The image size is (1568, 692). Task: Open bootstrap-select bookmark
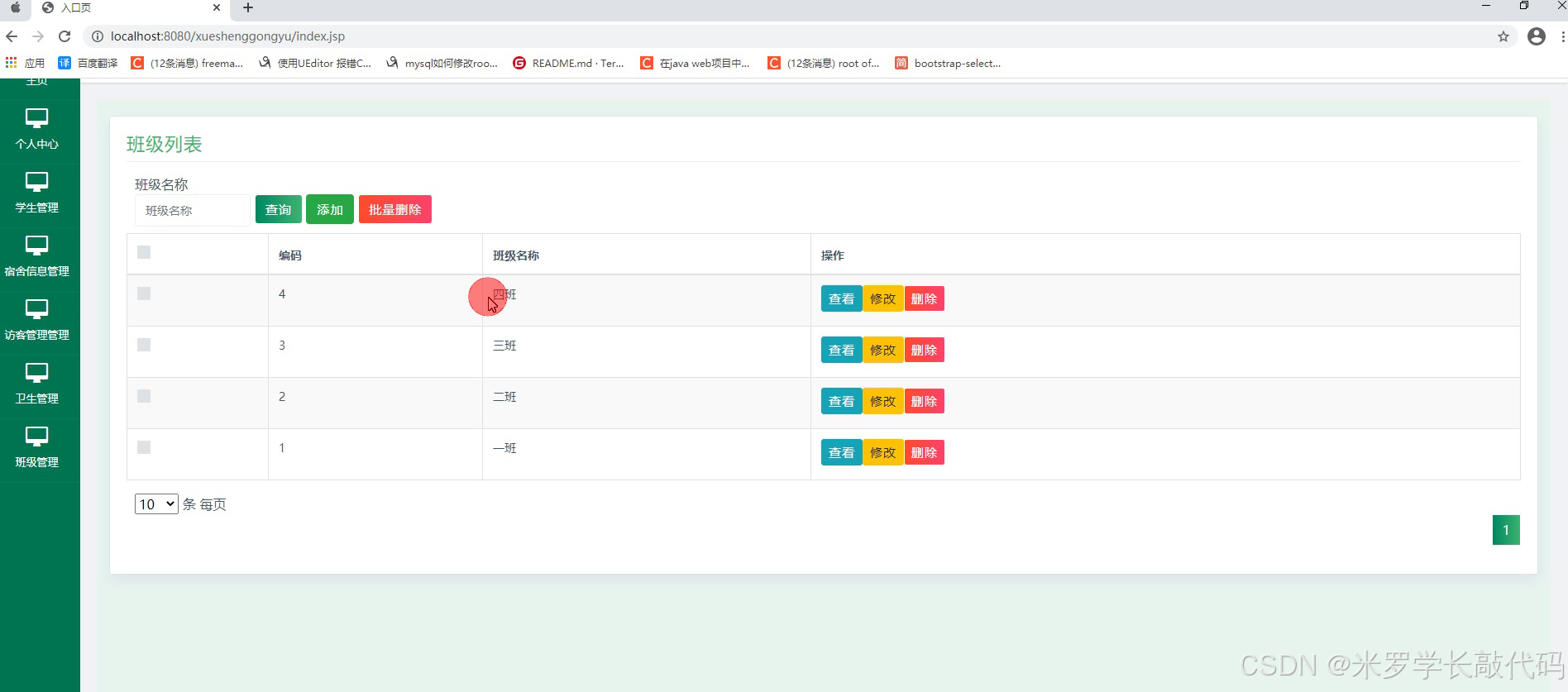[948, 63]
